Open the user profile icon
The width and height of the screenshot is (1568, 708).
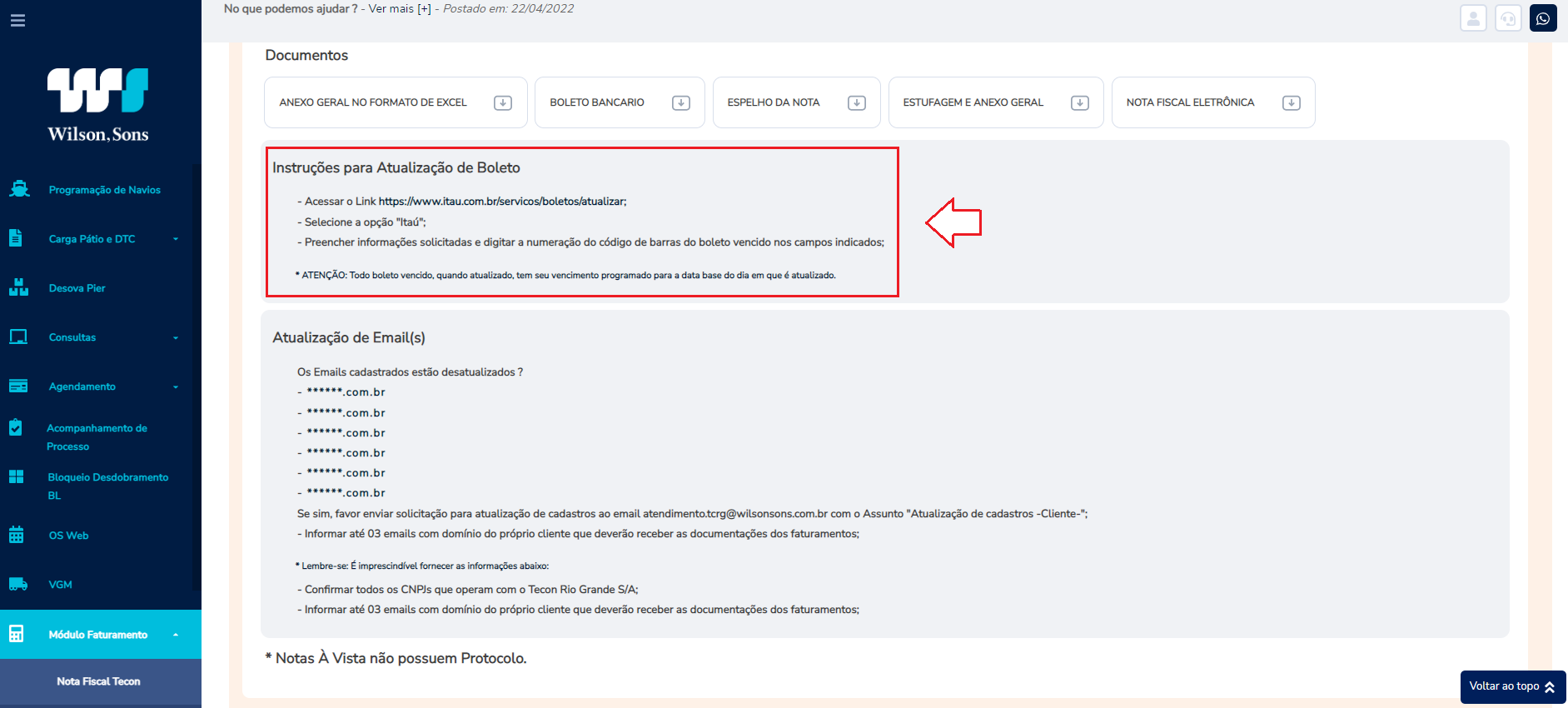1473,18
